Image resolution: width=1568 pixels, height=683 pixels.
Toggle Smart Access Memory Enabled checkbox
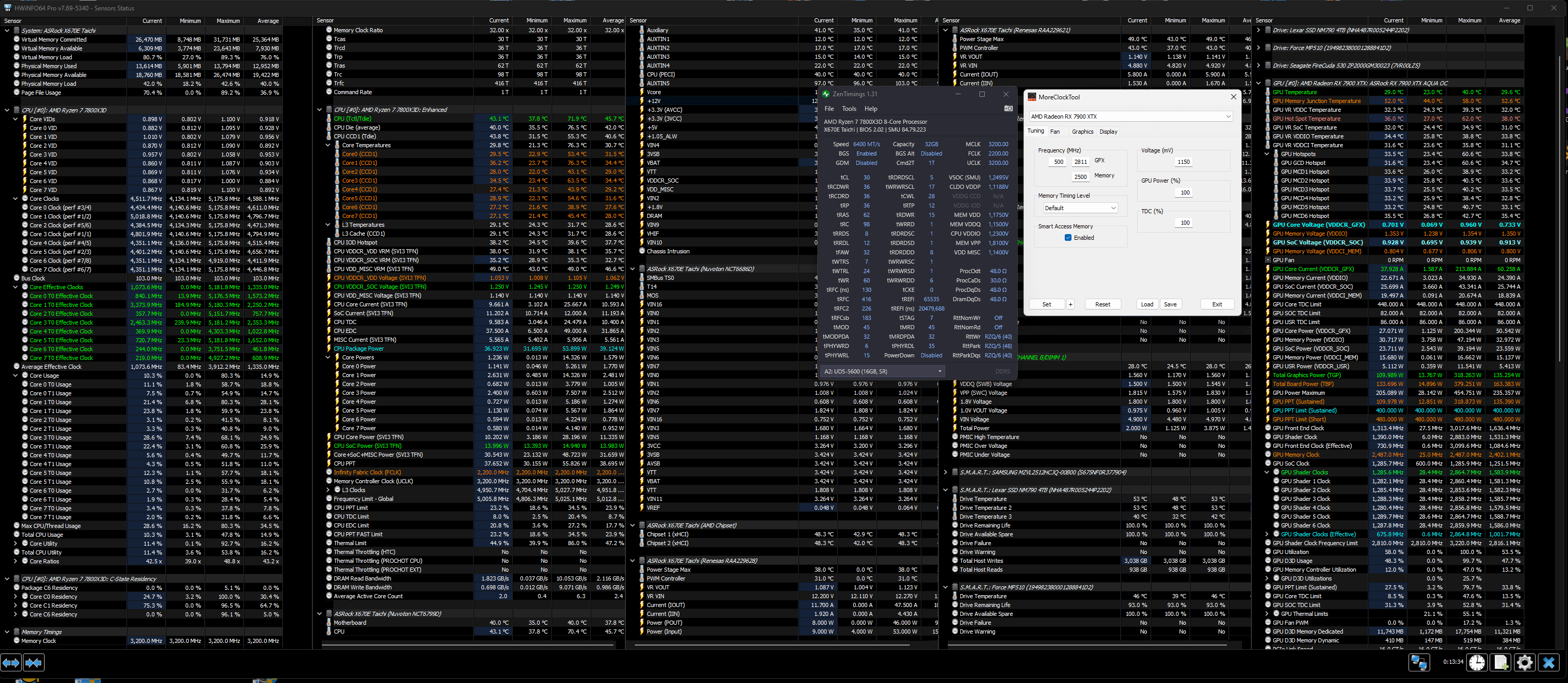point(1068,238)
